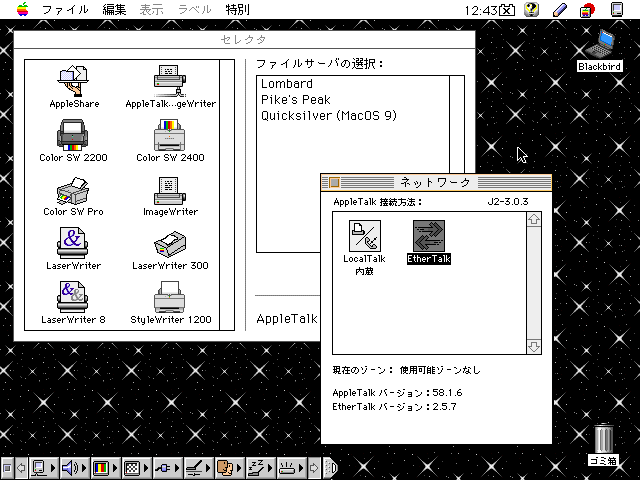Expand the printer selector module arrow
Viewport: 640px width, 480px height.
coord(302,468)
